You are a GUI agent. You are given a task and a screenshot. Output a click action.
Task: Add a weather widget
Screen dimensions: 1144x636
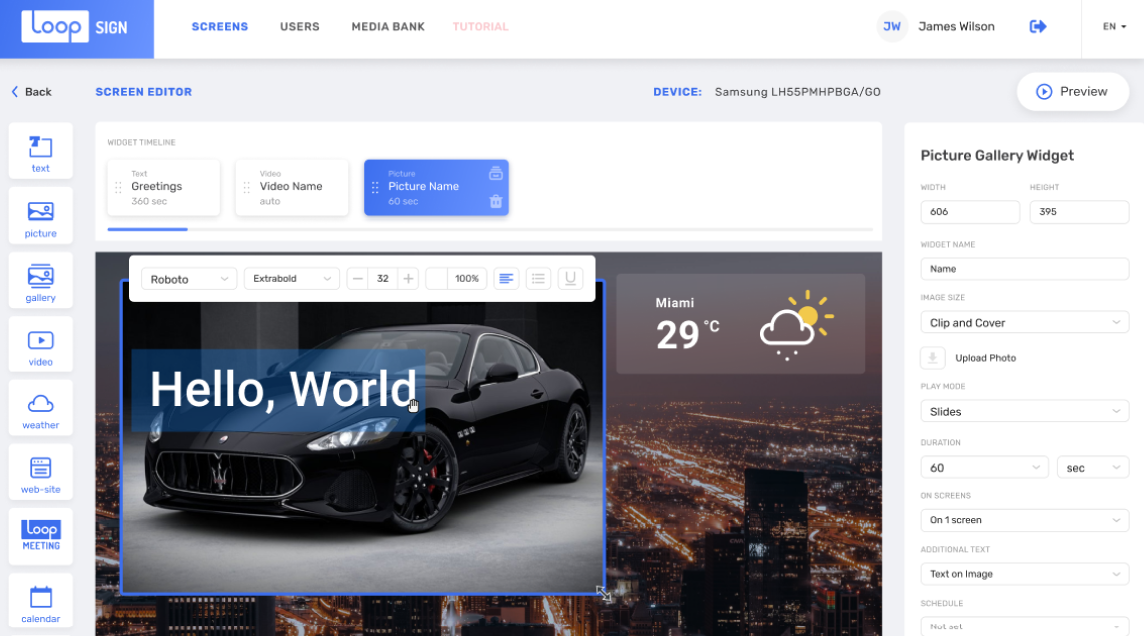[x=40, y=409]
